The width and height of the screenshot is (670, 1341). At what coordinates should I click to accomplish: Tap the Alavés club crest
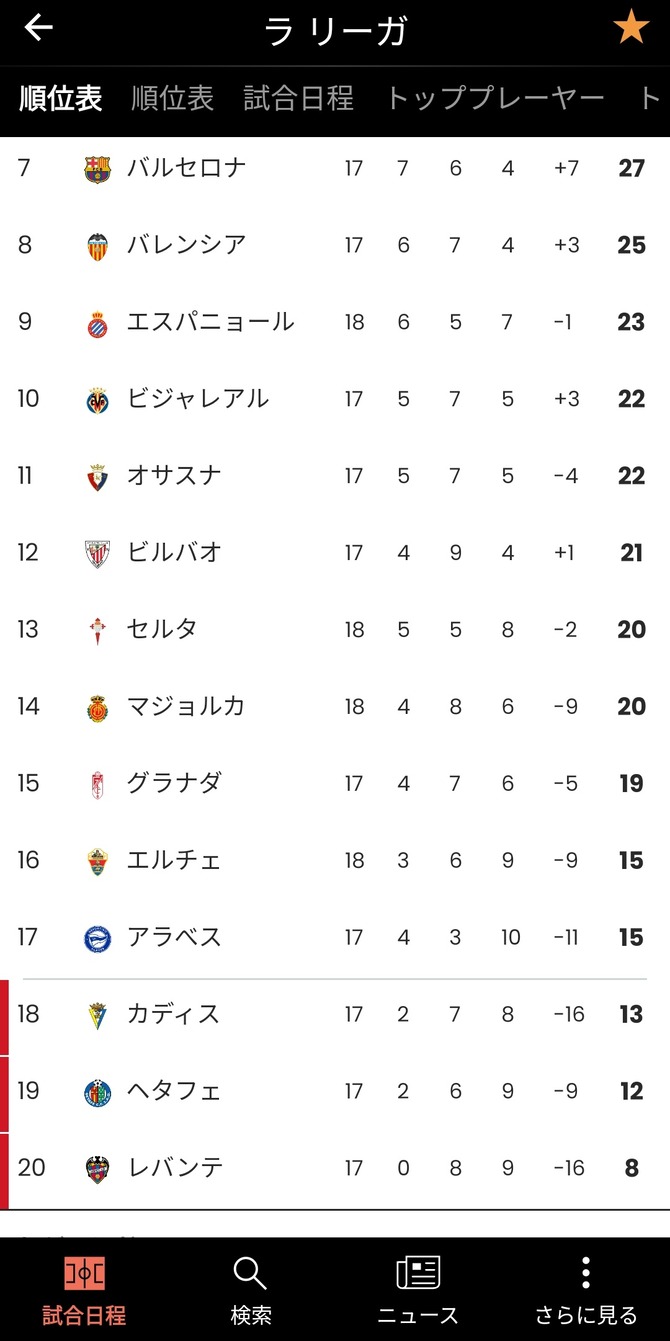pyautogui.click(x=97, y=938)
